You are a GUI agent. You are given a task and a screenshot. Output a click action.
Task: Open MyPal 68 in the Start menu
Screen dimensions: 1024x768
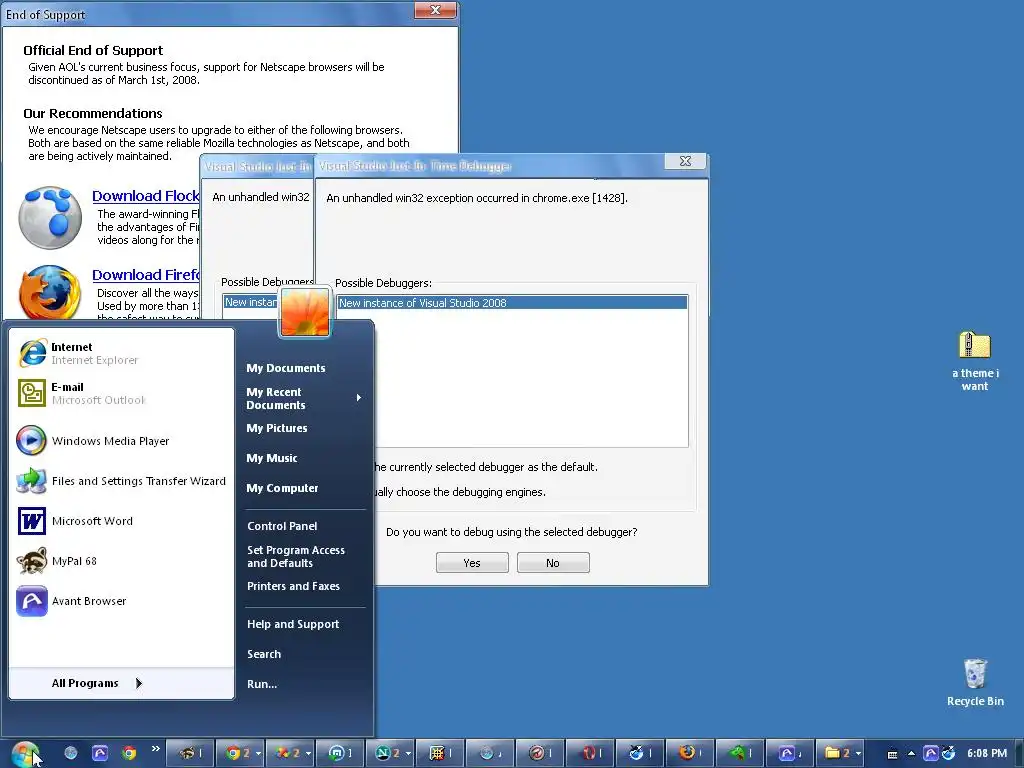click(x=121, y=561)
